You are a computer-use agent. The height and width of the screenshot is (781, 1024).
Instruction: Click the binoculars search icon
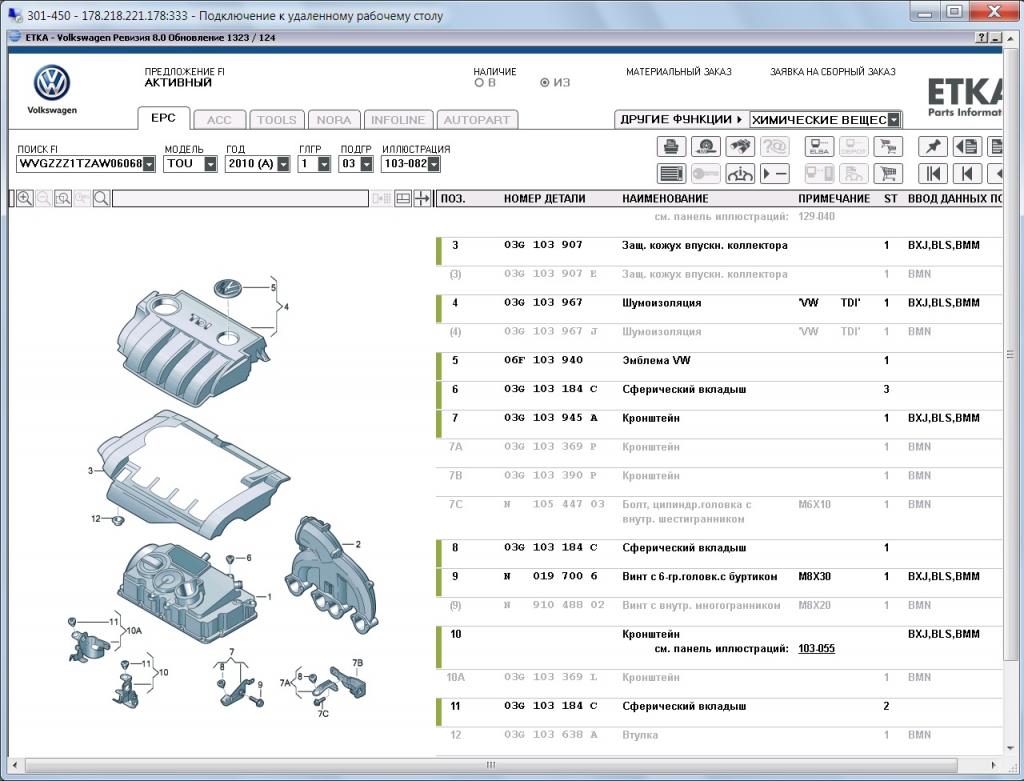point(739,146)
